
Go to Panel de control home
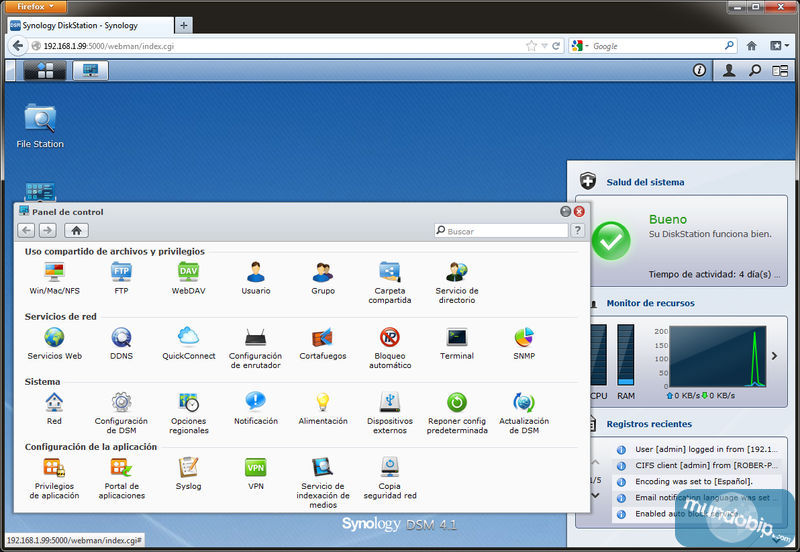pos(77,231)
